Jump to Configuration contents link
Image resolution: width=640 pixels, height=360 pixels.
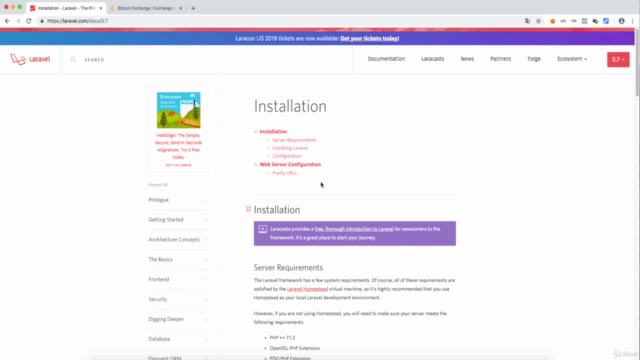coord(287,156)
